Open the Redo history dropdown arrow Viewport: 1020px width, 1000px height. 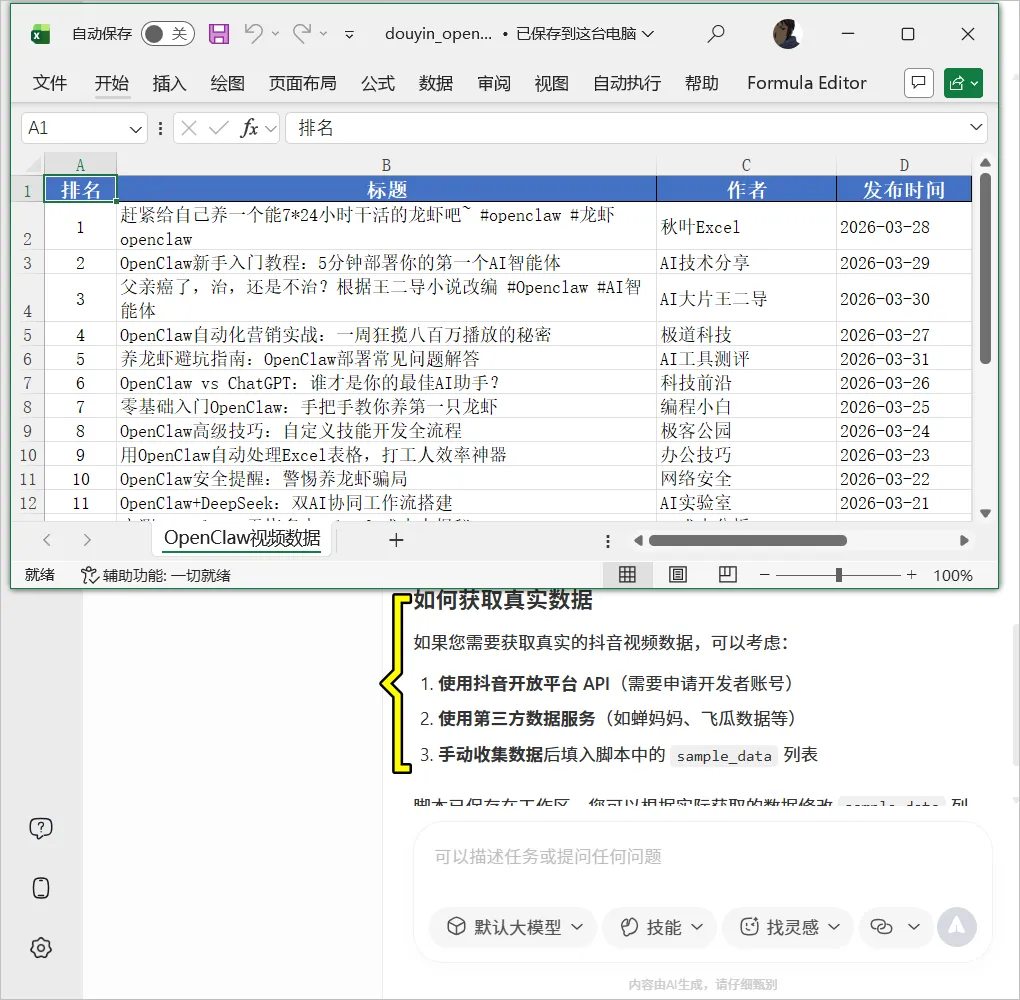click(x=323, y=34)
